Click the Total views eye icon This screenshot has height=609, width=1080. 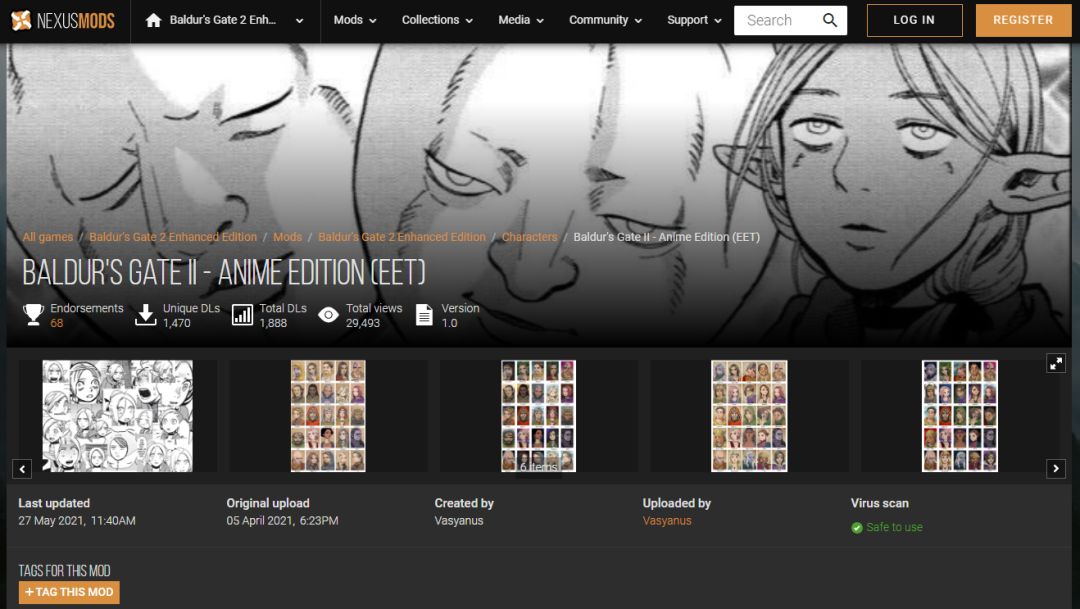(x=329, y=315)
